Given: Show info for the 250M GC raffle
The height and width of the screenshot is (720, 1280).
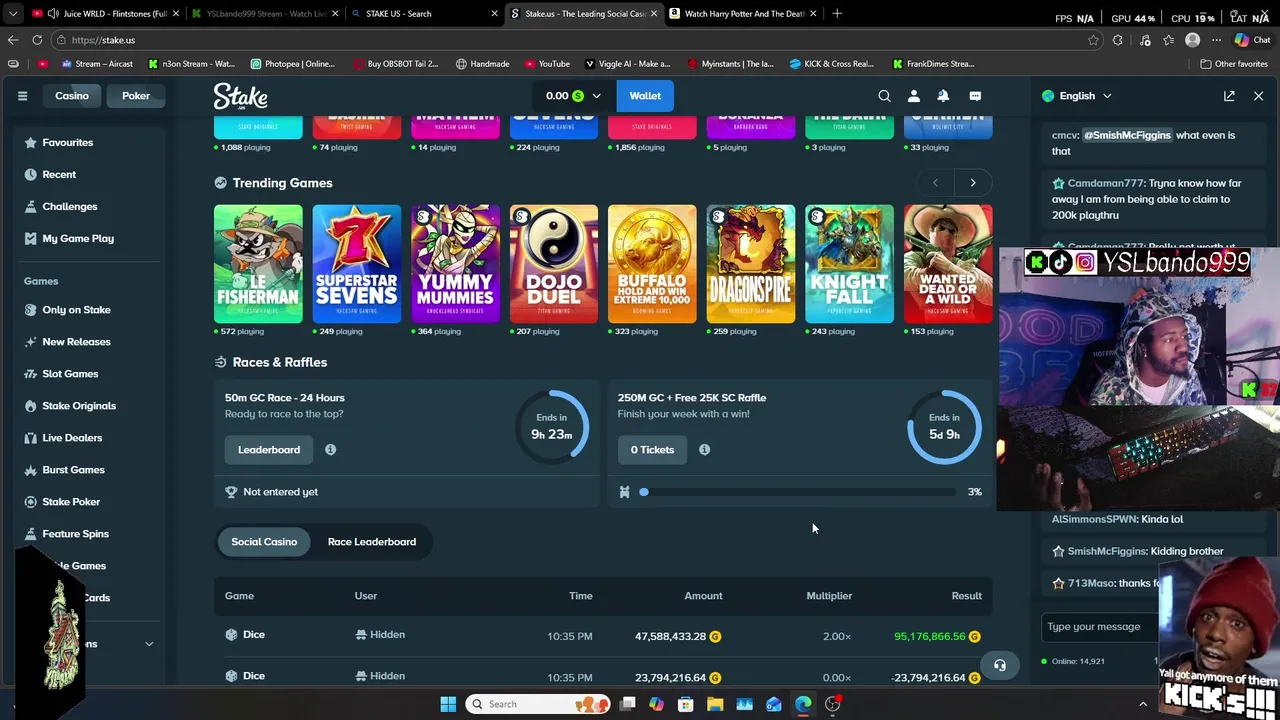Looking at the screenshot, I should point(704,450).
